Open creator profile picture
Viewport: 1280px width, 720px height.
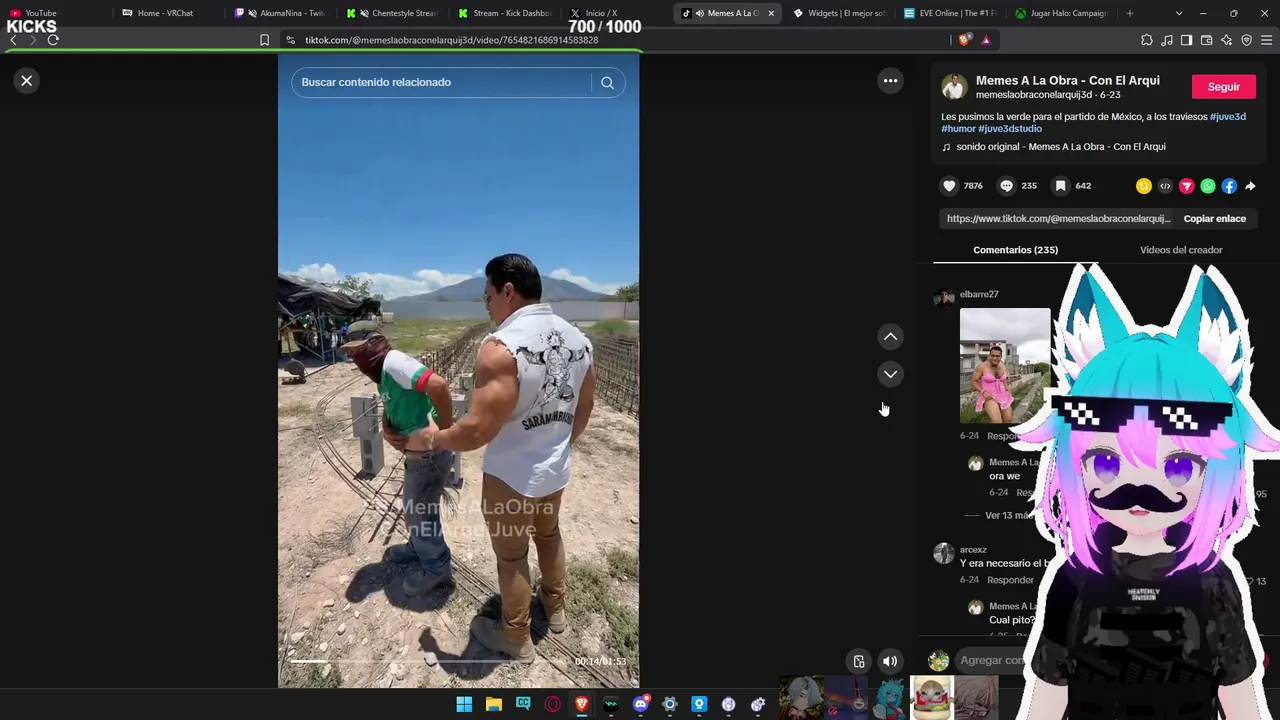[x=954, y=87]
